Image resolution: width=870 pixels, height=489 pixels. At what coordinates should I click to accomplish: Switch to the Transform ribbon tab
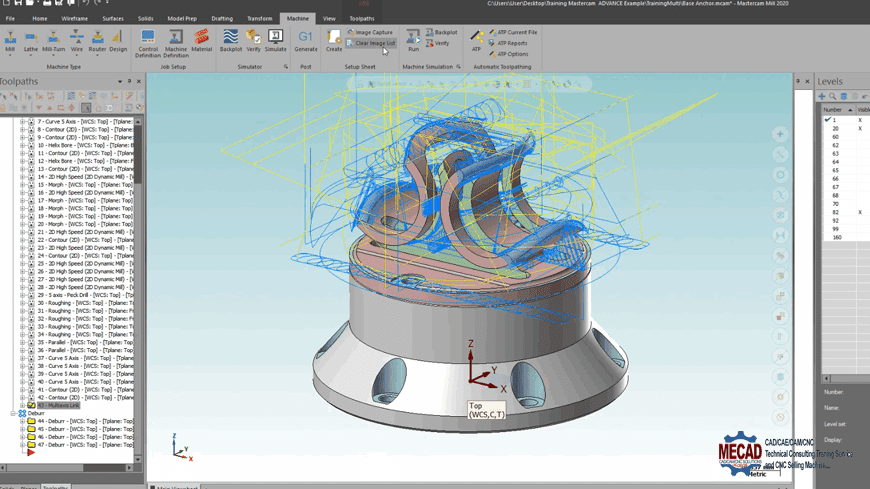point(260,18)
